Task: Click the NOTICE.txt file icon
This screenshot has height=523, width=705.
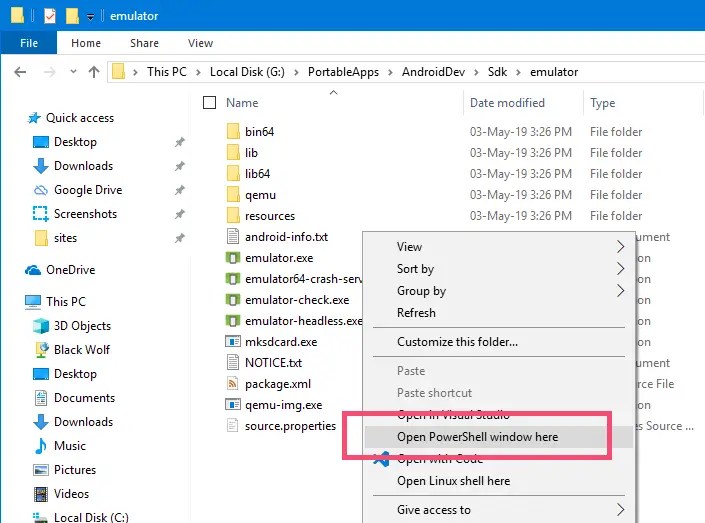Action: point(233,362)
